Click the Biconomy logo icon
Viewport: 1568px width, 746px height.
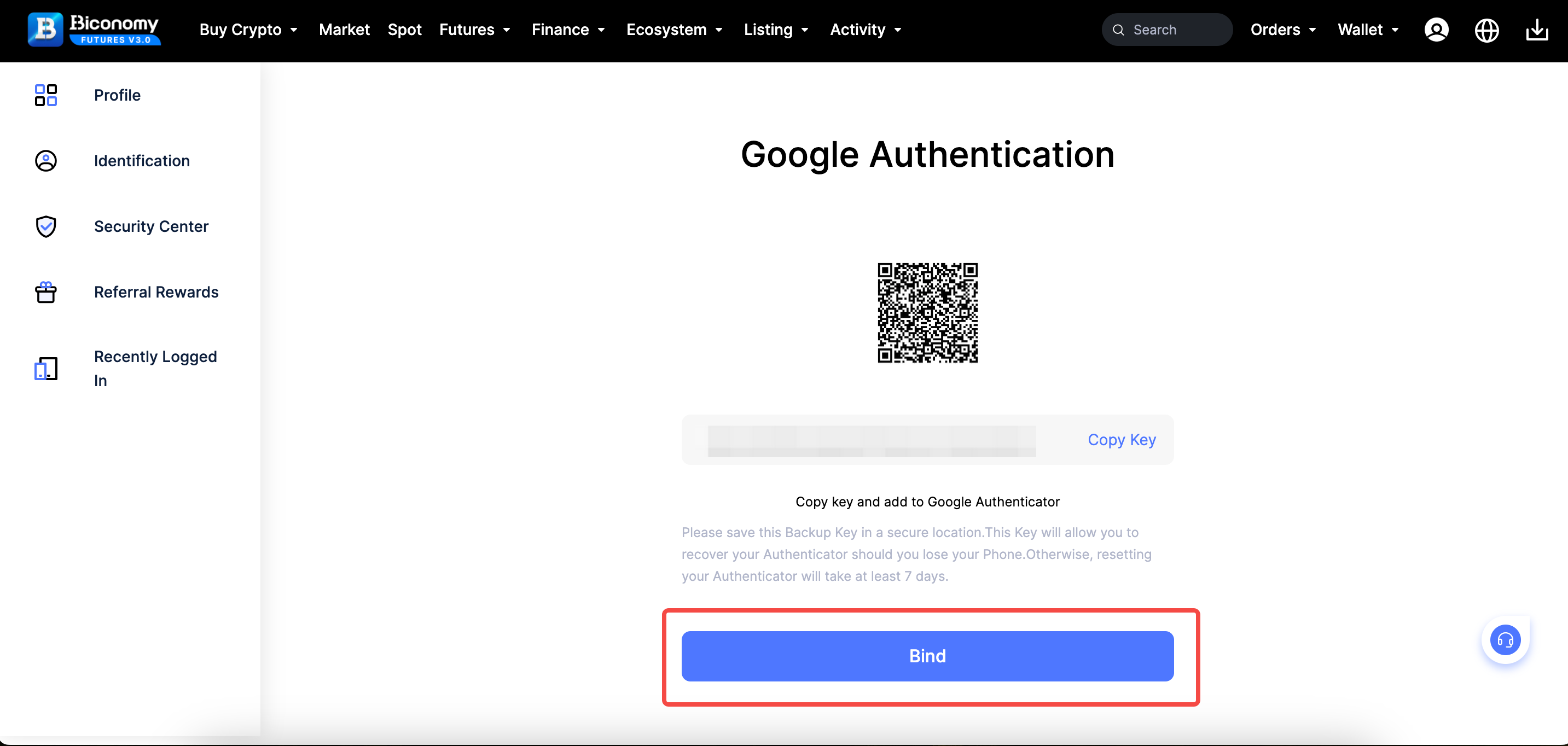pos(45,29)
